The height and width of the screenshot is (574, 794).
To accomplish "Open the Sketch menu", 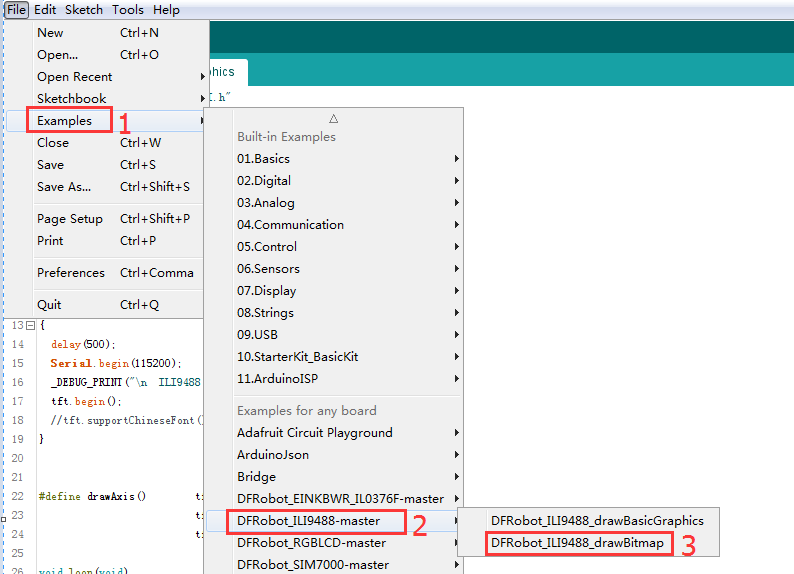I will tap(84, 10).
